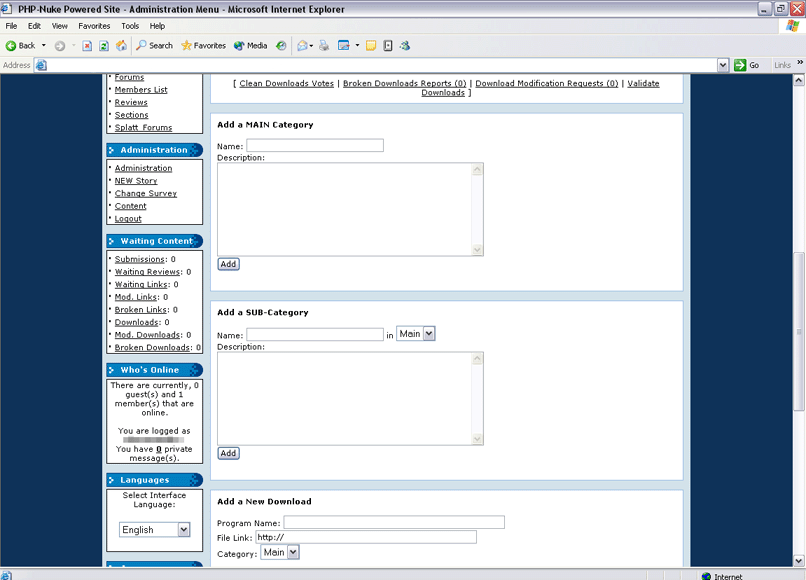Go to the Home page icon
Screen dimensions: 806x580
coord(121,45)
